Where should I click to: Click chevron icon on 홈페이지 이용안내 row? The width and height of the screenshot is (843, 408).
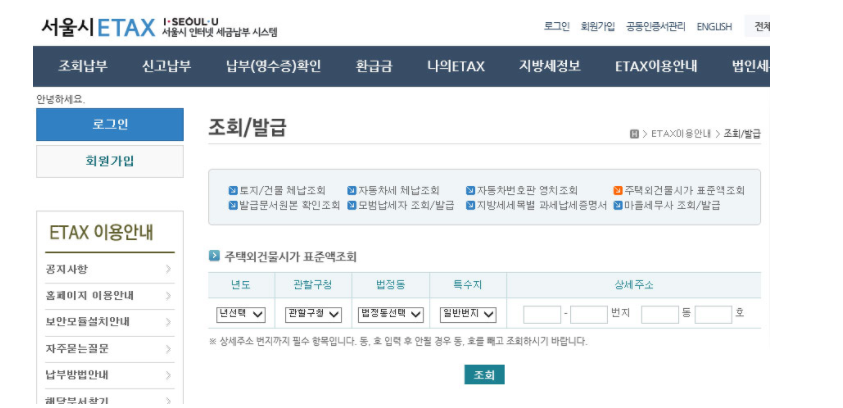tap(168, 296)
